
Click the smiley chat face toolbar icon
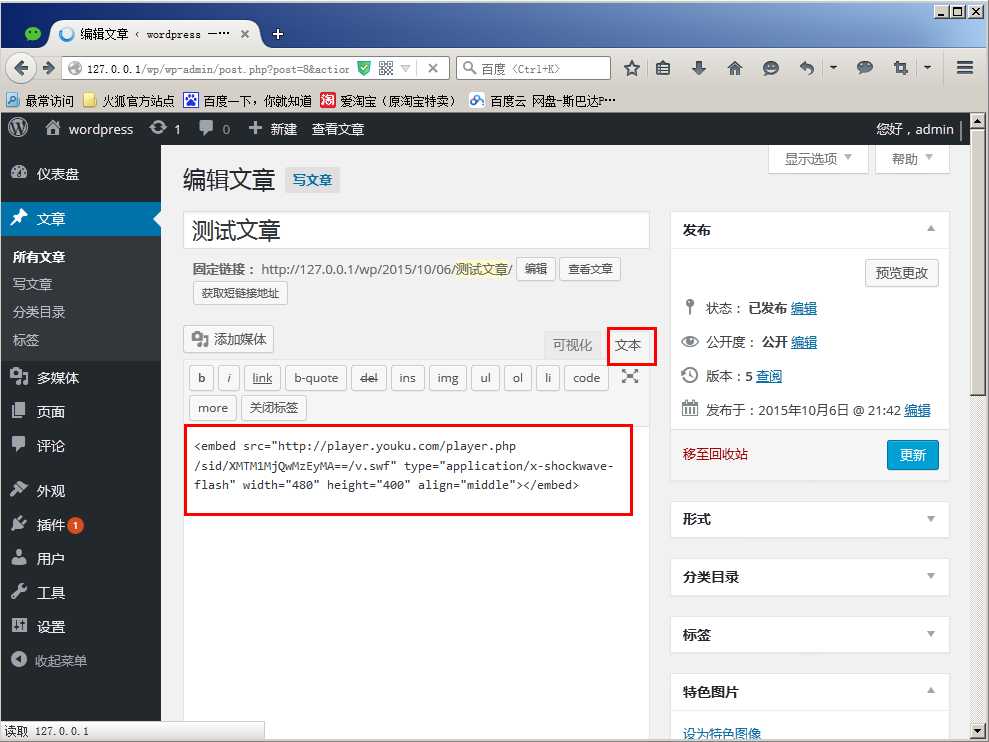pos(770,68)
